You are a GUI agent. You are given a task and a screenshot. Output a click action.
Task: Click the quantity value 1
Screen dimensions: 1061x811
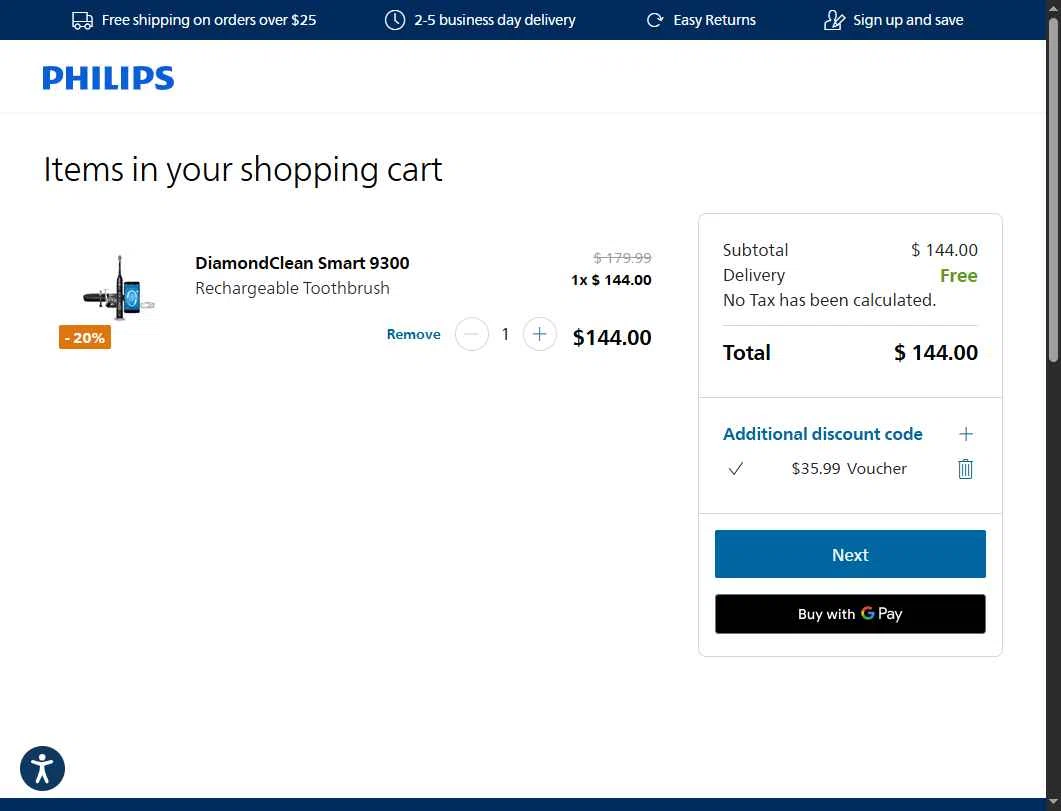point(505,334)
